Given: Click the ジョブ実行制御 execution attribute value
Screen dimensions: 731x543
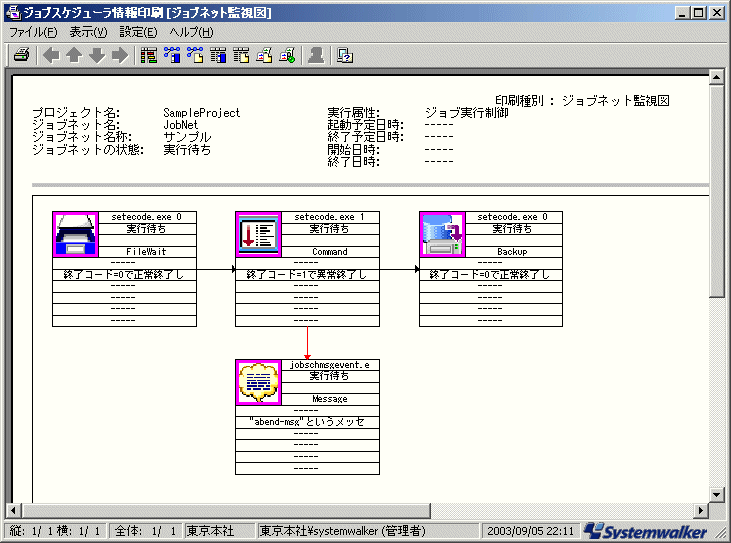Looking at the screenshot, I should (x=467, y=113).
